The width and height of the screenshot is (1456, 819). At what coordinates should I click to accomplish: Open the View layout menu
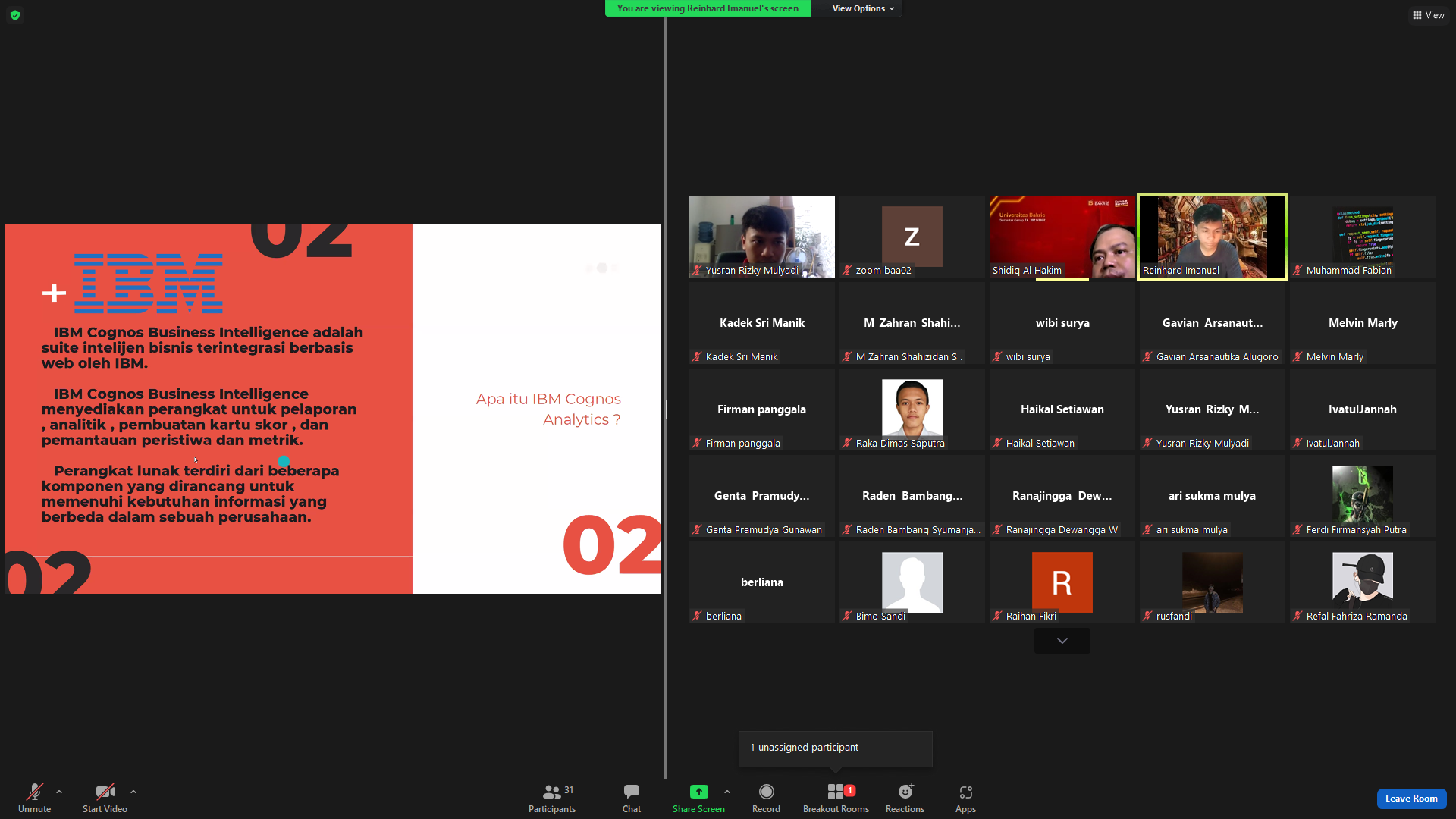1428,15
